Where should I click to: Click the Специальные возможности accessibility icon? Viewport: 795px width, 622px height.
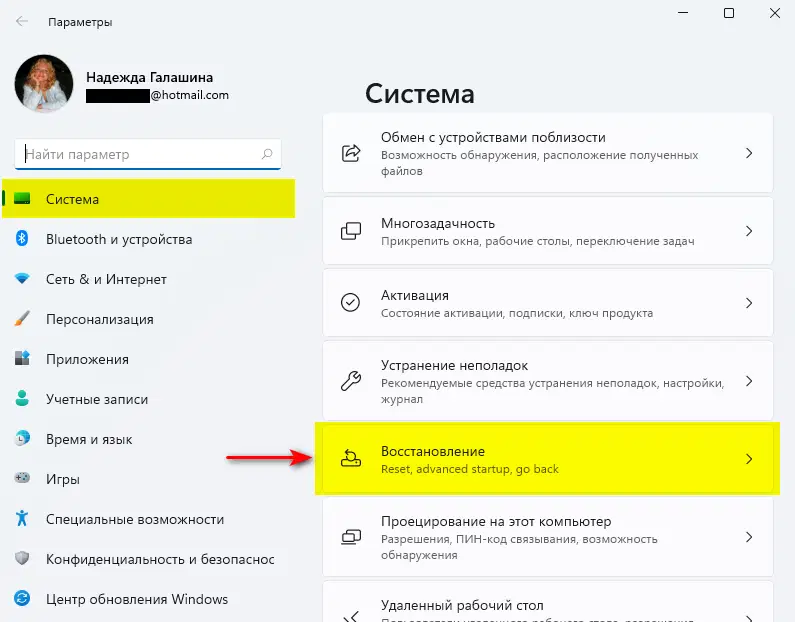[x=21, y=519]
